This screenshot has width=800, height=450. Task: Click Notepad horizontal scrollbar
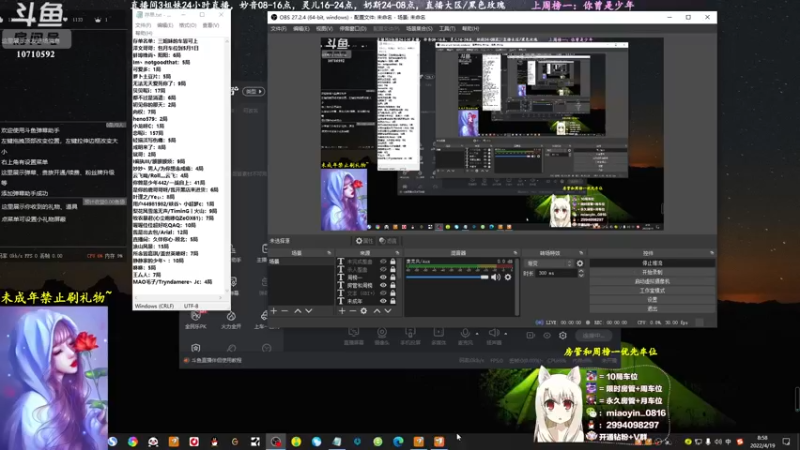[x=177, y=297]
